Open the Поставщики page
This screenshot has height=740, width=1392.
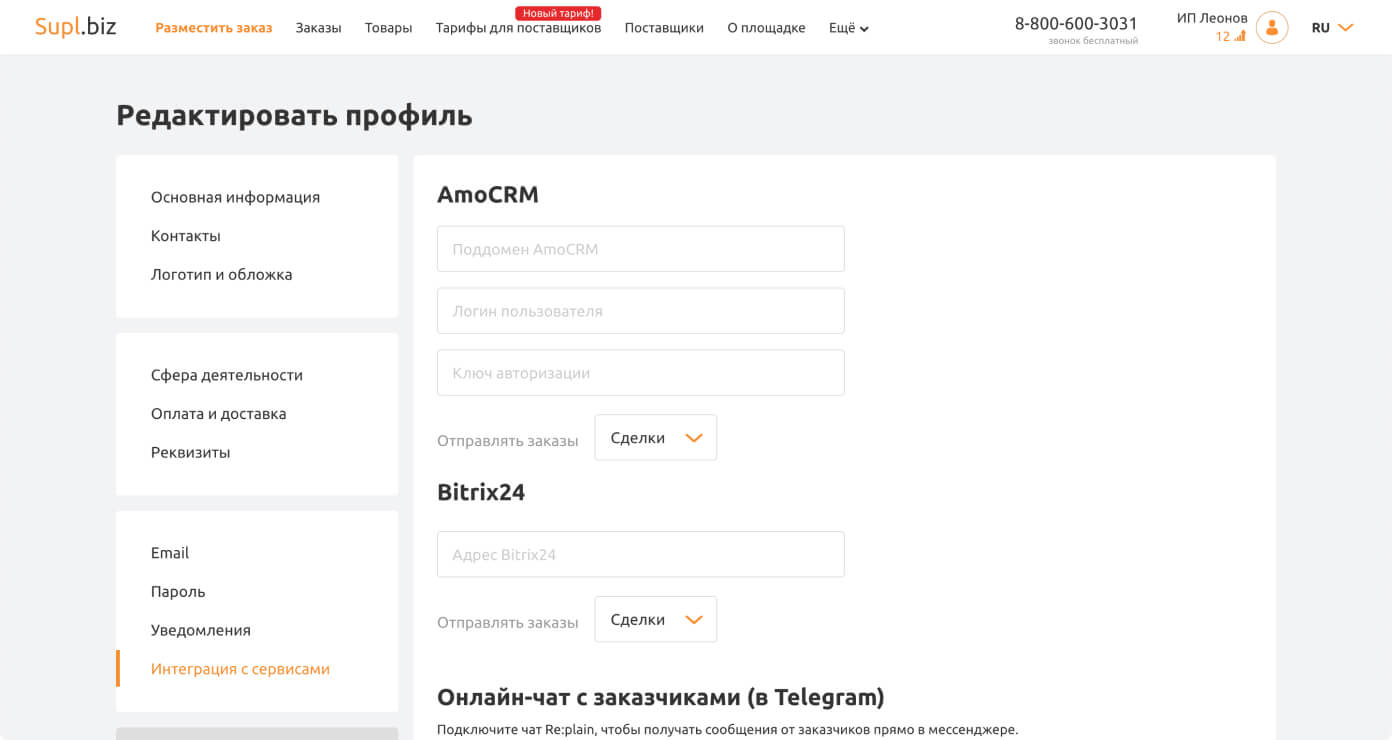tap(664, 28)
